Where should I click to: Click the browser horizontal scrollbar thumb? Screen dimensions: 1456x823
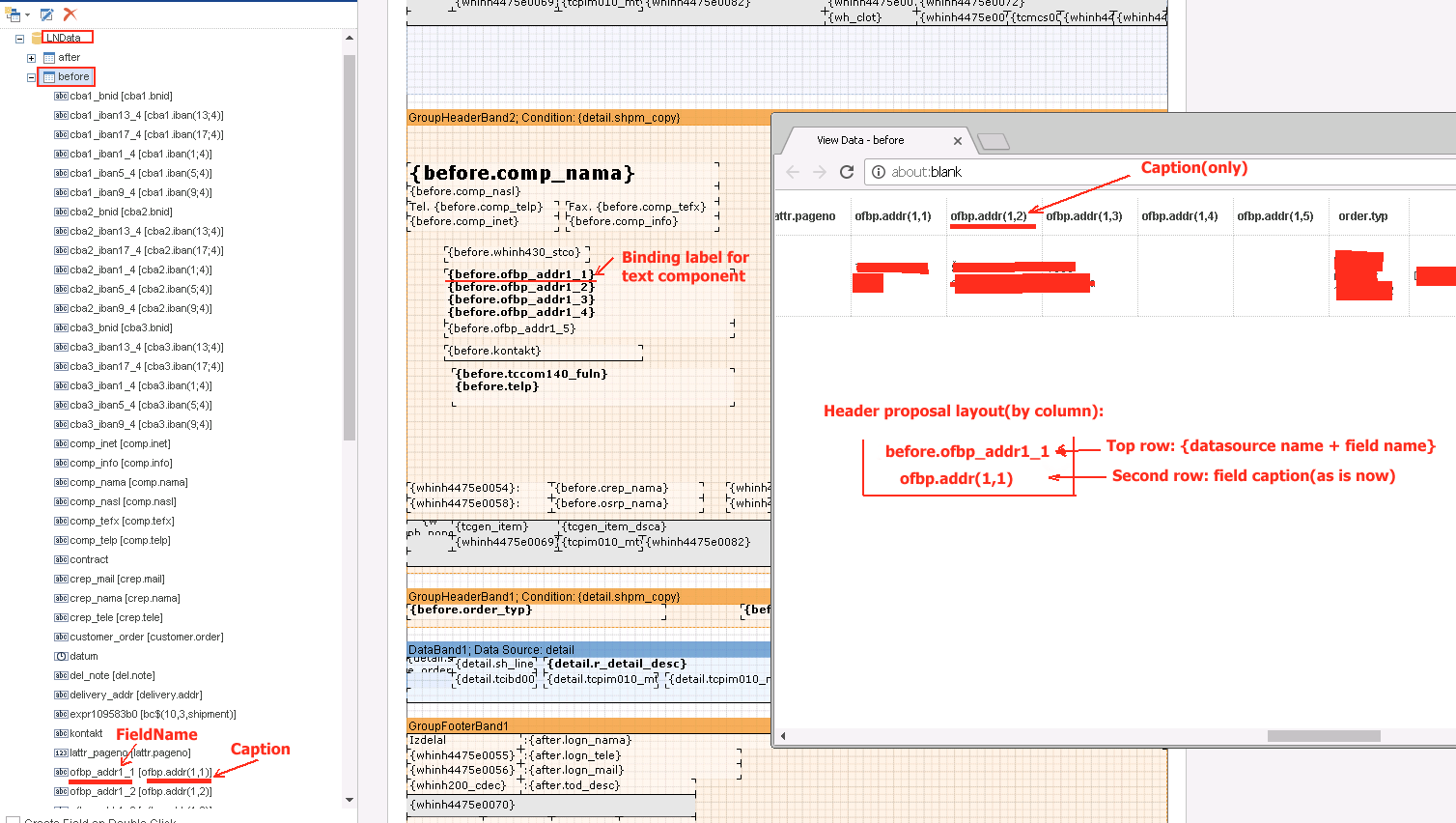pyautogui.click(x=1324, y=736)
